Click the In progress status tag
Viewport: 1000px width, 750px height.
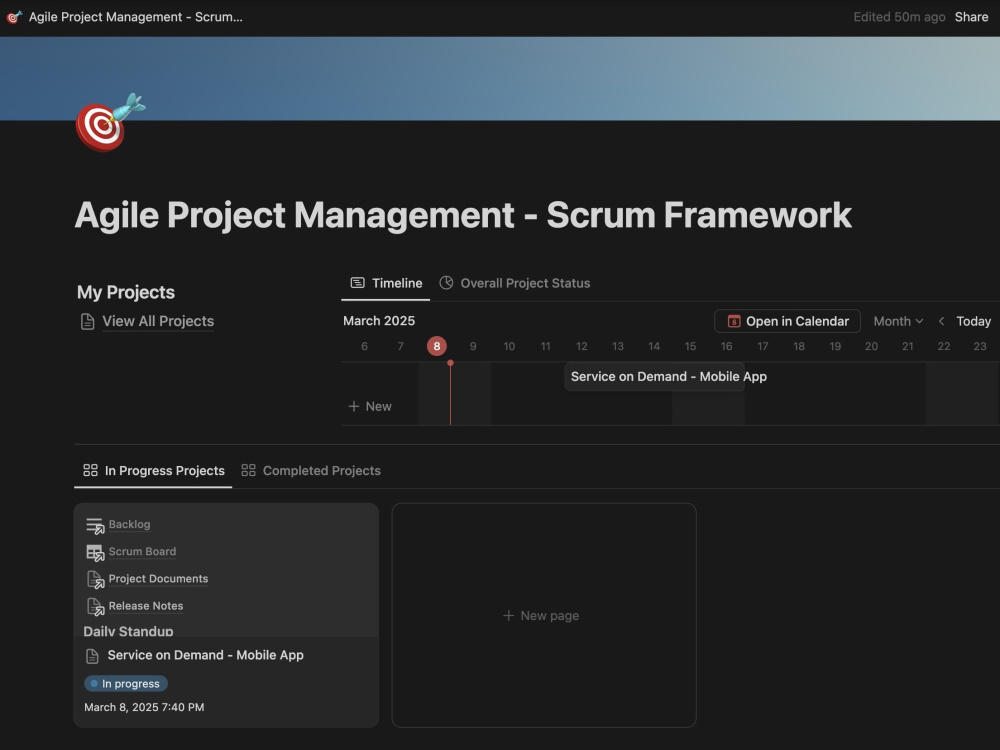click(126, 684)
